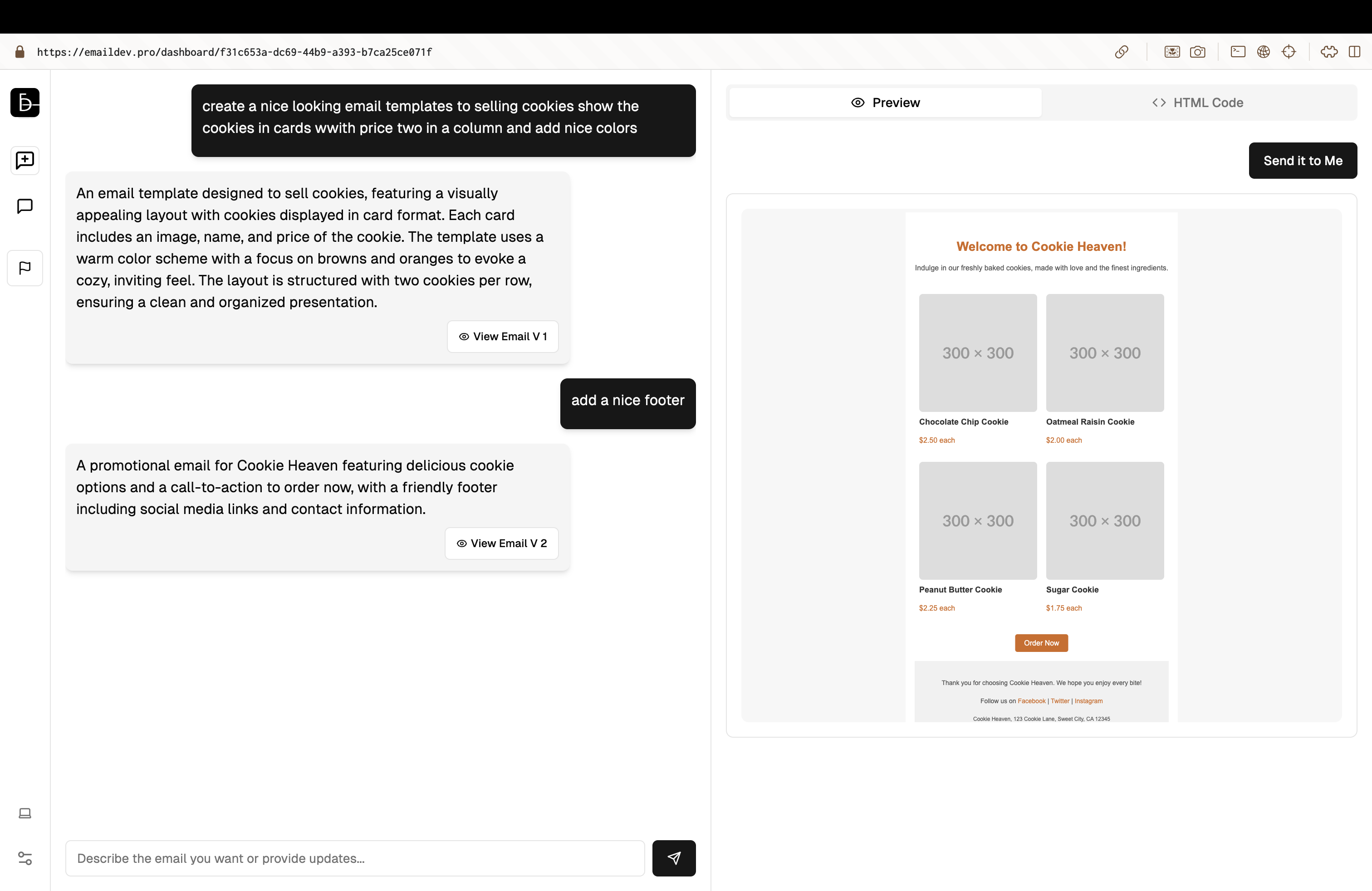The image size is (1372, 891).
Task: Click the lock icon in address bar
Action: [x=20, y=52]
